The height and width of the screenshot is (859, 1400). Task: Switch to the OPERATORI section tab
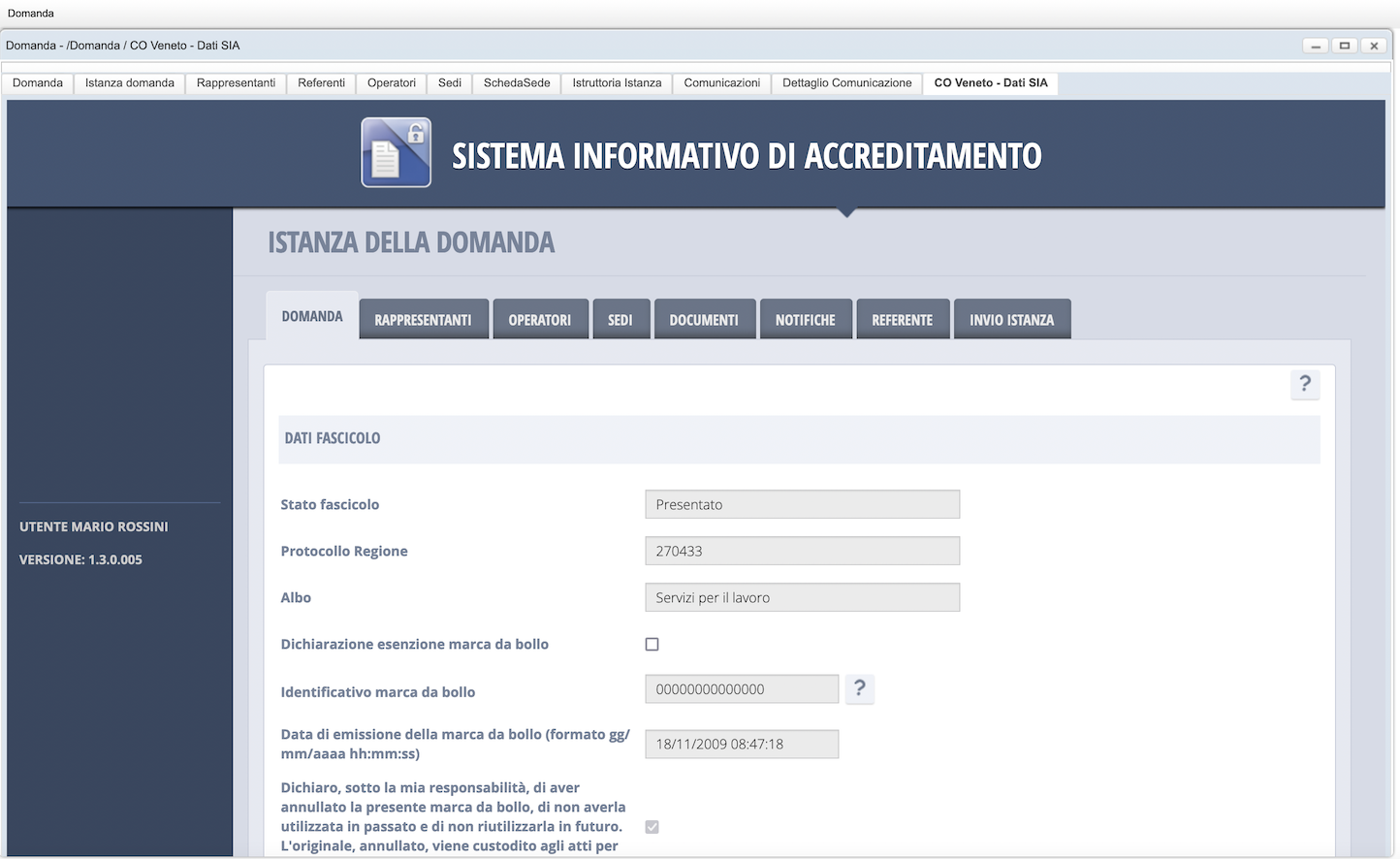[539, 320]
